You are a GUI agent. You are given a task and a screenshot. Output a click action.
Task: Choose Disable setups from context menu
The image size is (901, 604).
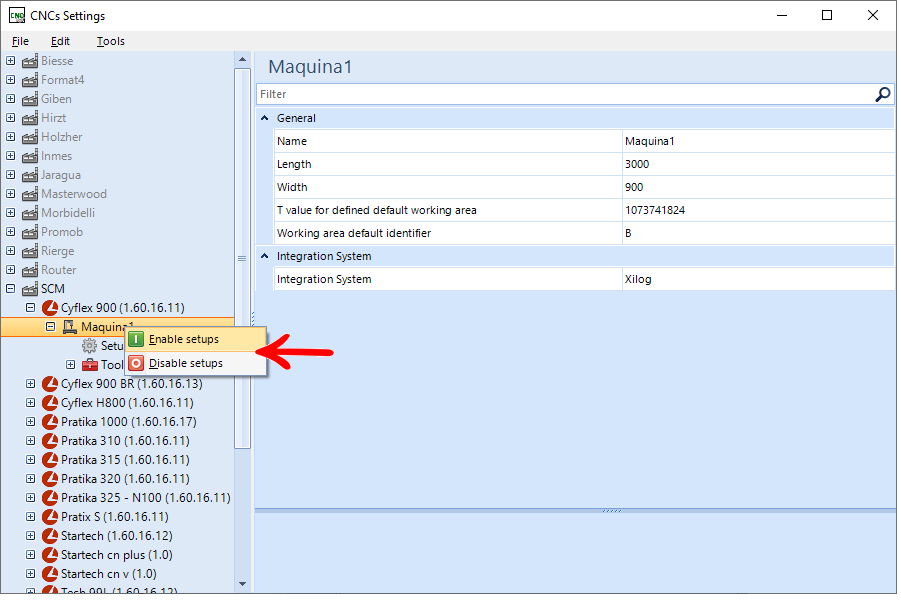tap(195, 363)
